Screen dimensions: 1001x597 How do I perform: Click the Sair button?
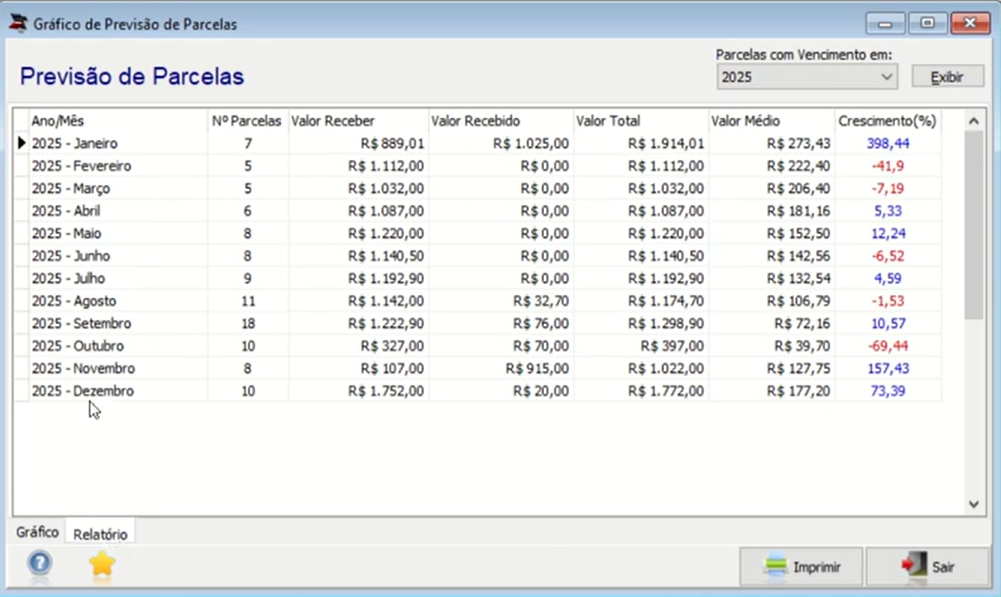pyautogui.click(x=928, y=566)
